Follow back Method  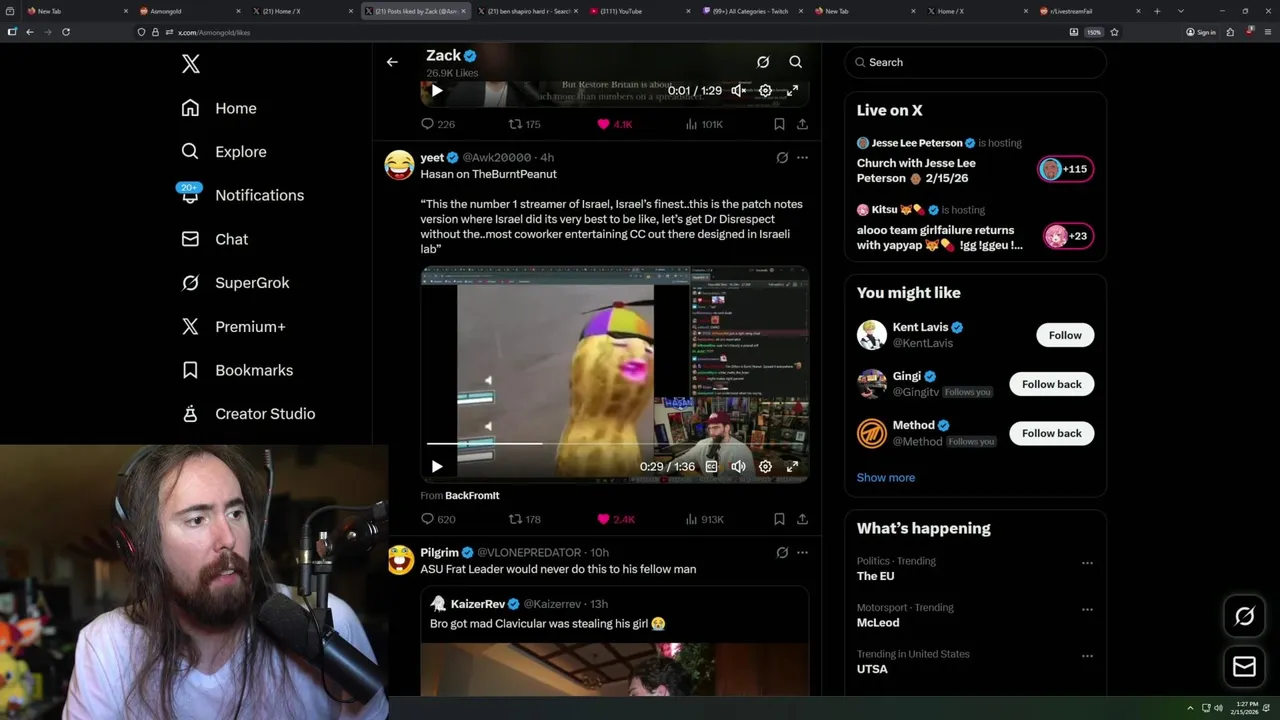point(1051,433)
